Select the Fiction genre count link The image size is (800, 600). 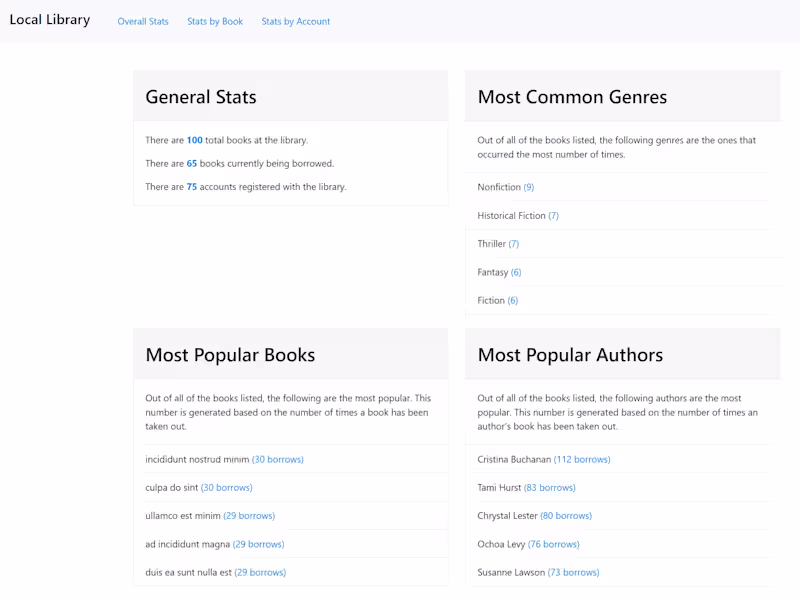[x=514, y=299]
